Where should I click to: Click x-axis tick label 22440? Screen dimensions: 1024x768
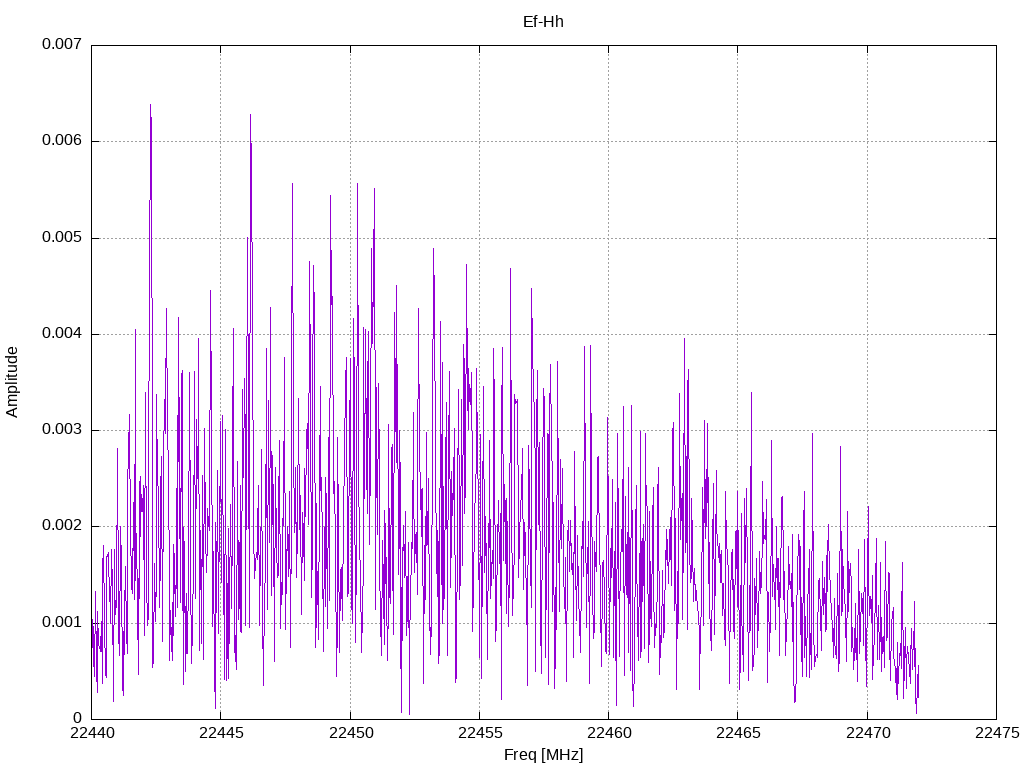pos(92,733)
